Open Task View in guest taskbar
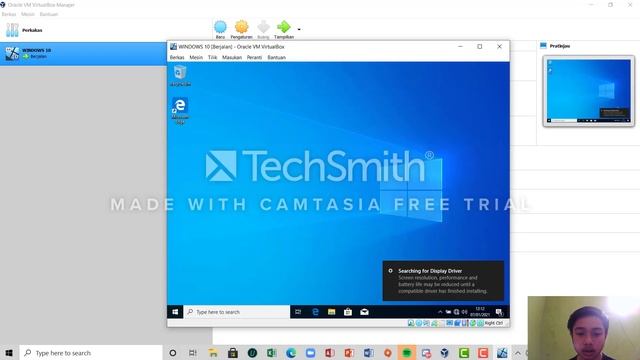The width and height of the screenshot is (640, 360). 298,312
